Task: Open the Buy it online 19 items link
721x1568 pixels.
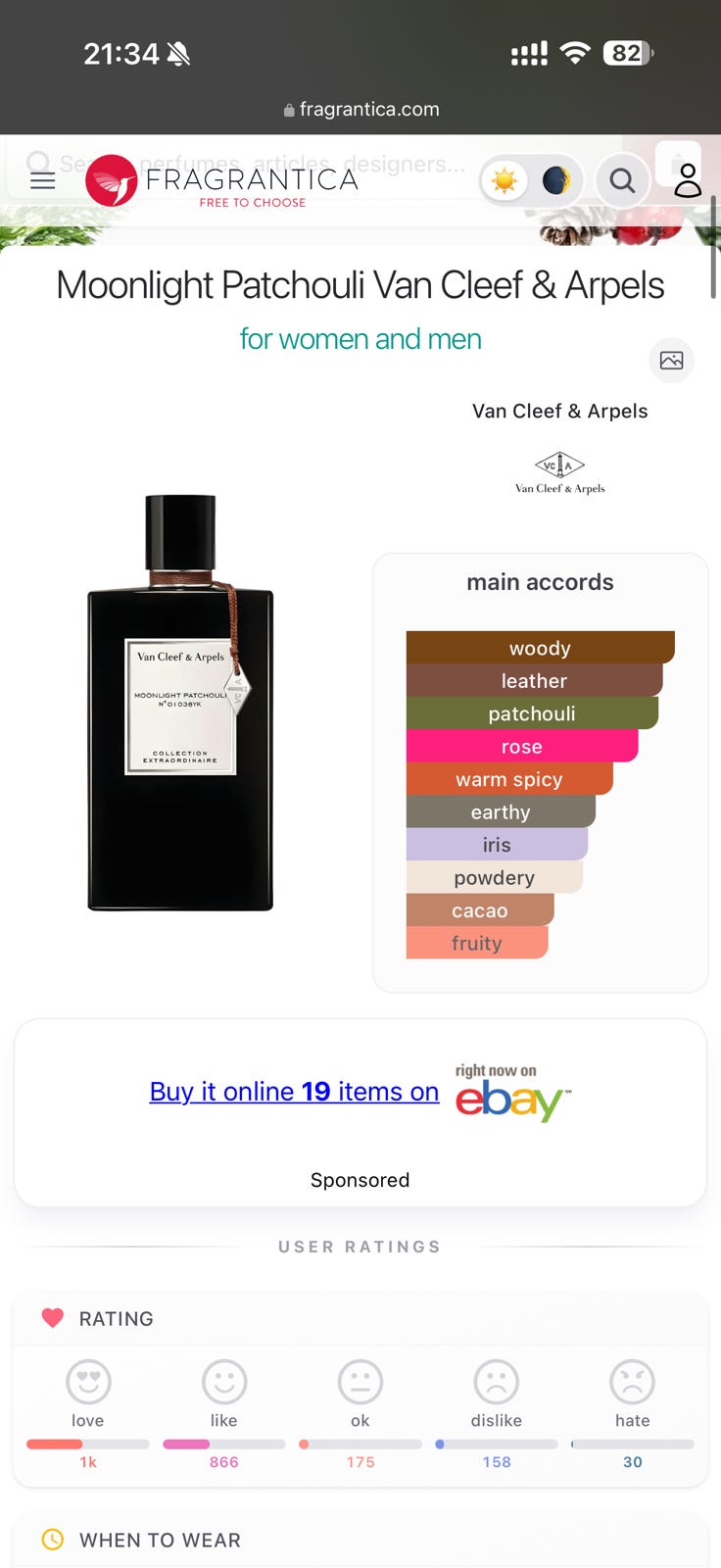Action: pos(294,1092)
